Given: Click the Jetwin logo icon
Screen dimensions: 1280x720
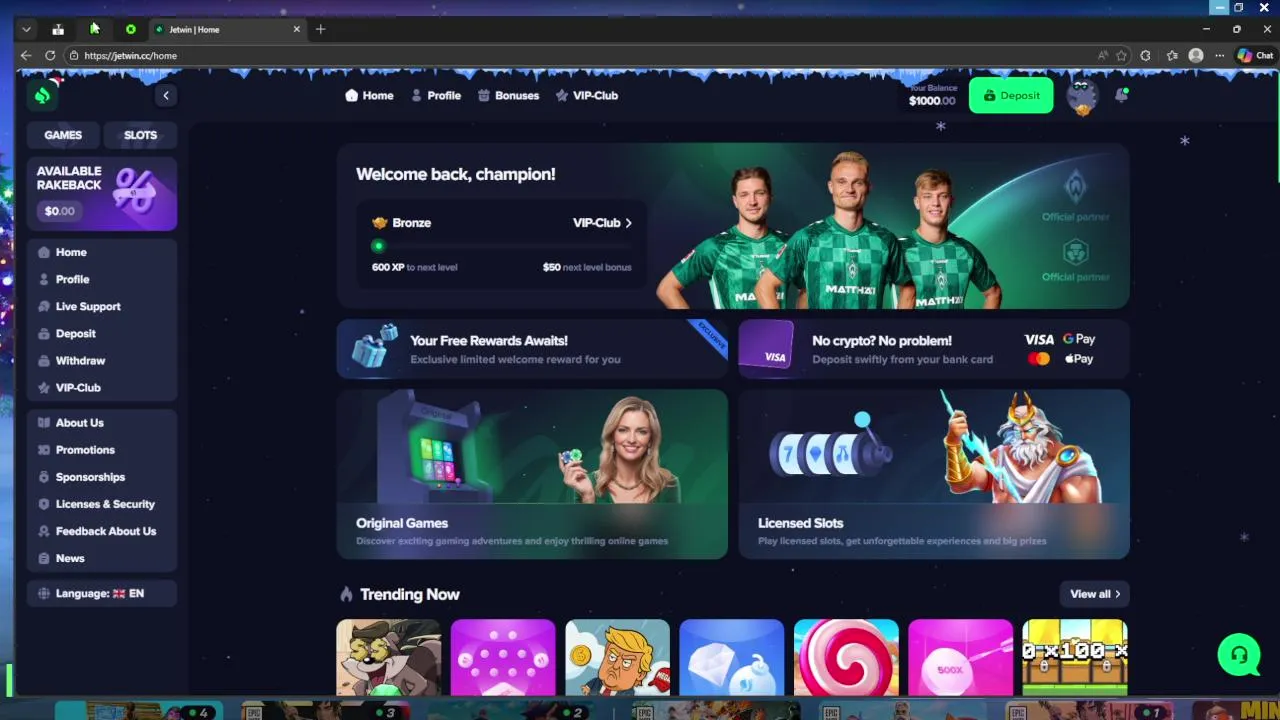Looking at the screenshot, I should pyautogui.click(x=42, y=95).
